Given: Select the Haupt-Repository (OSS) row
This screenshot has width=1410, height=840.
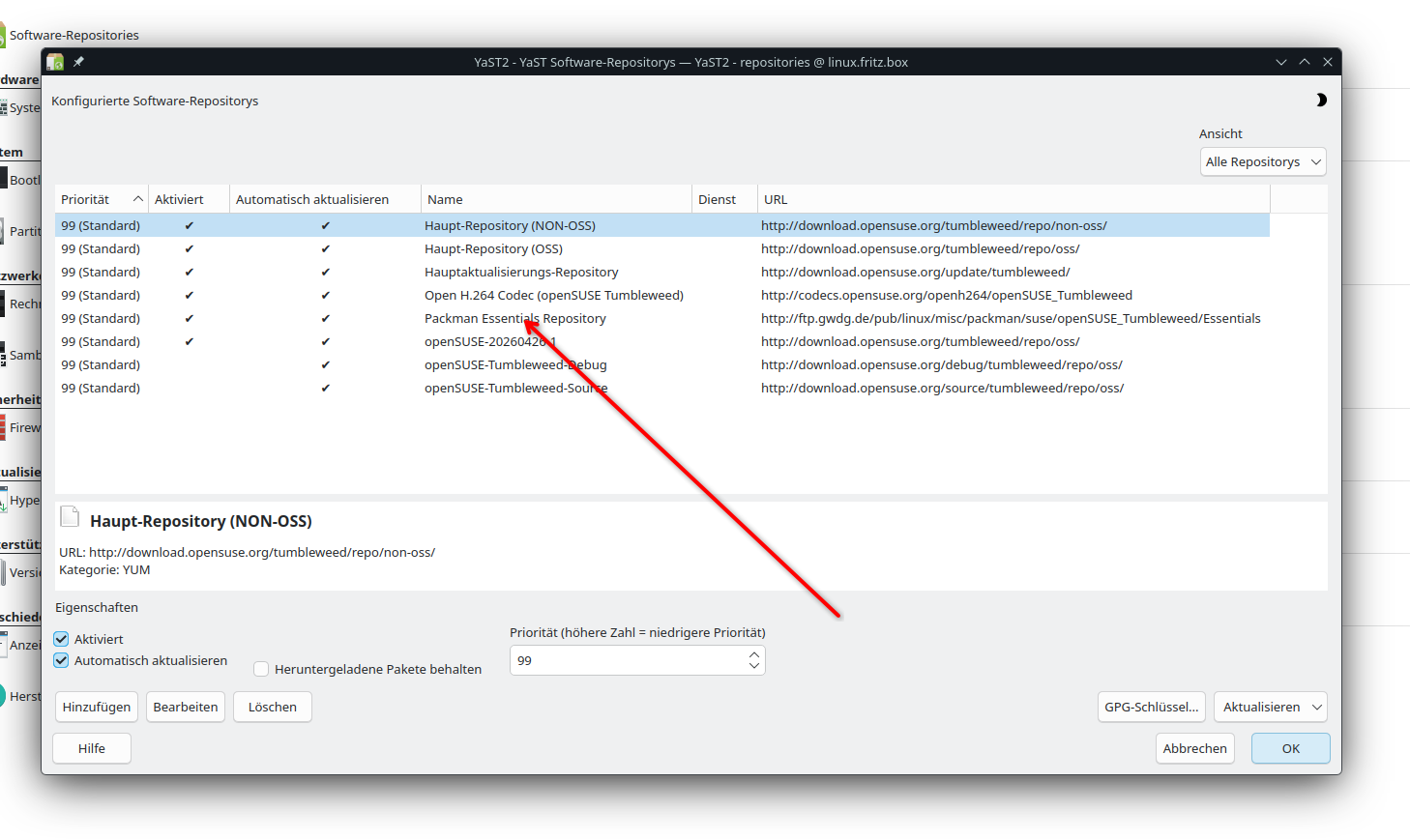Looking at the screenshot, I should tap(662, 248).
